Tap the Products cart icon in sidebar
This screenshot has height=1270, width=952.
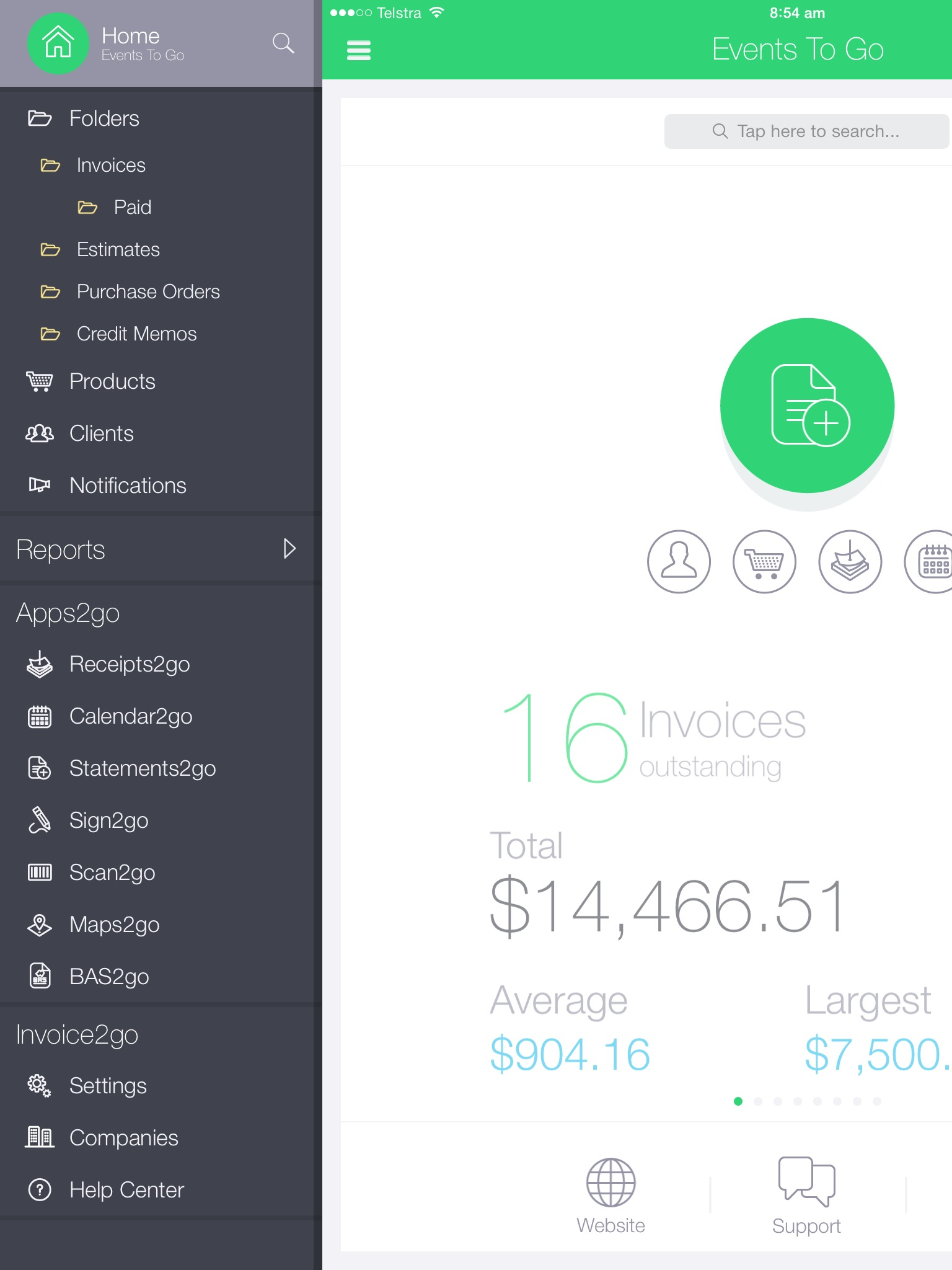[40, 381]
